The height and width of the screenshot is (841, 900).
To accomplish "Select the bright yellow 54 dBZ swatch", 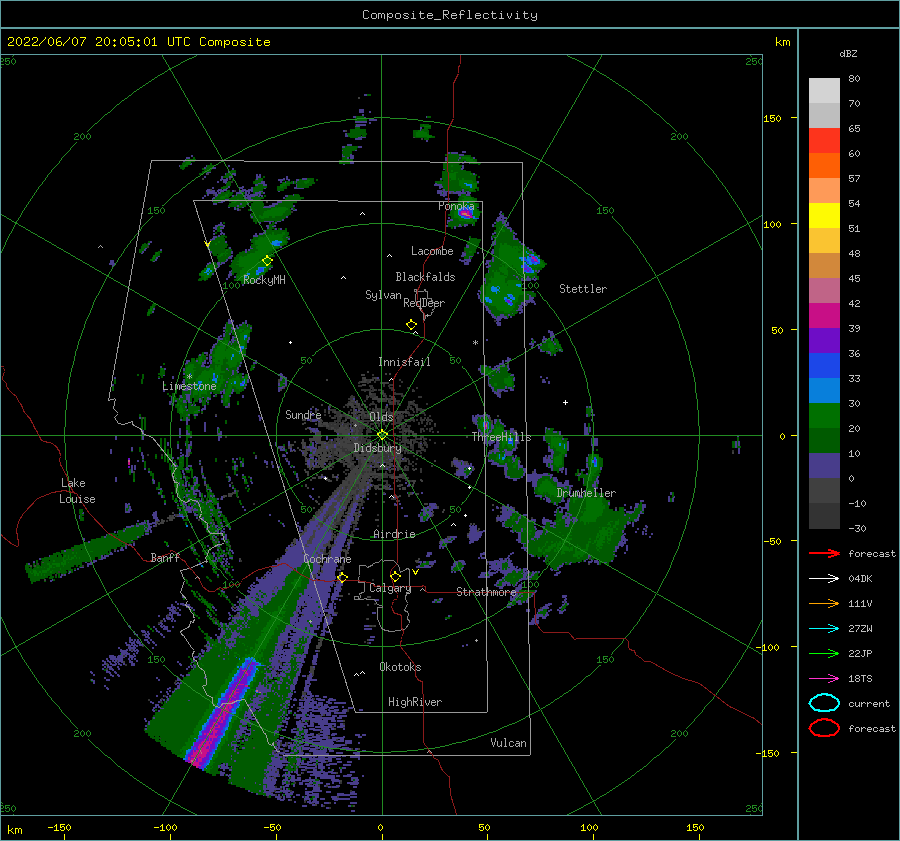I will pyautogui.click(x=824, y=216).
